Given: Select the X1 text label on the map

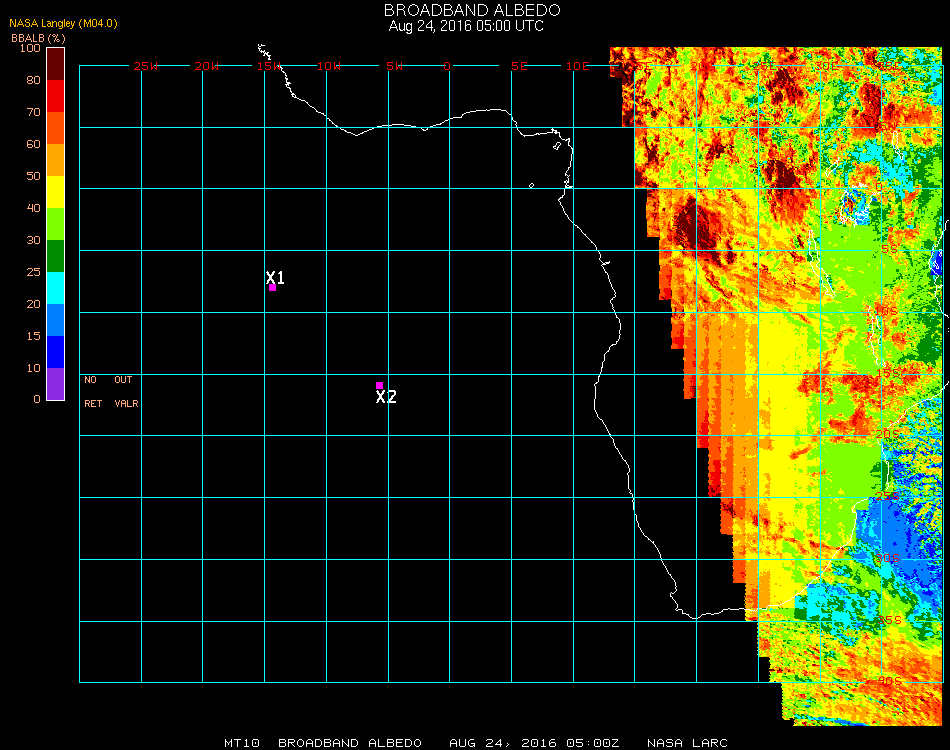Looking at the screenshot, I should click(276, 277).
